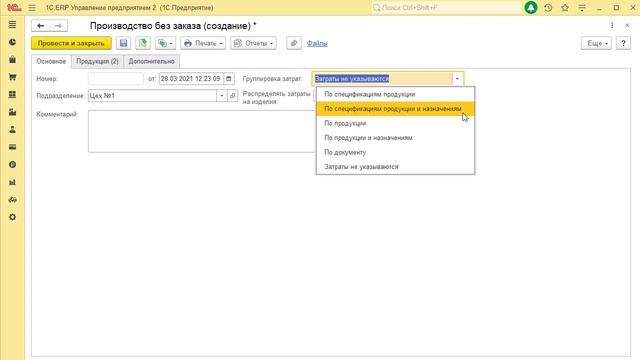Open the create-based-on dropdown icon
640x360 pixels.
tap(165, 43)
